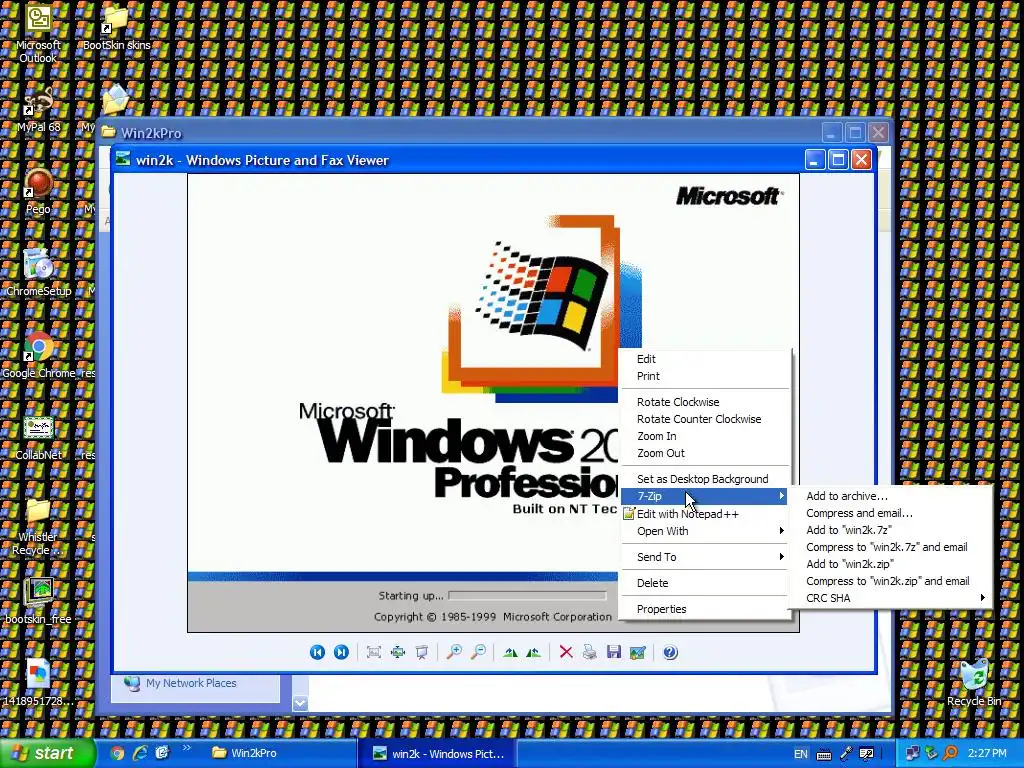Select Compress to "win2k.7z" and email
Screen dimensions: 1024x768
coord(890,547)
